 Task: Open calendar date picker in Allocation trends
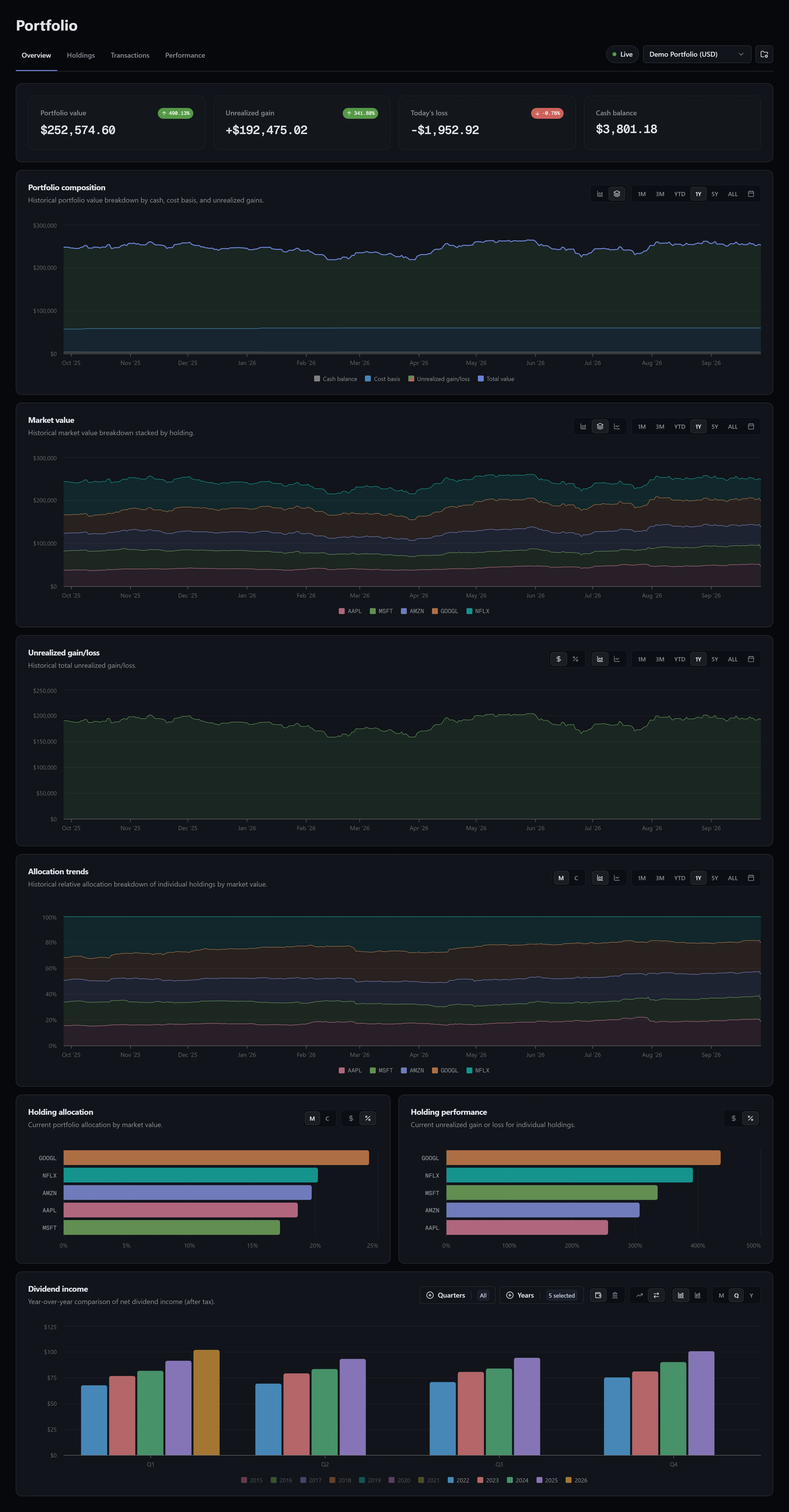(x=751, y=878)
